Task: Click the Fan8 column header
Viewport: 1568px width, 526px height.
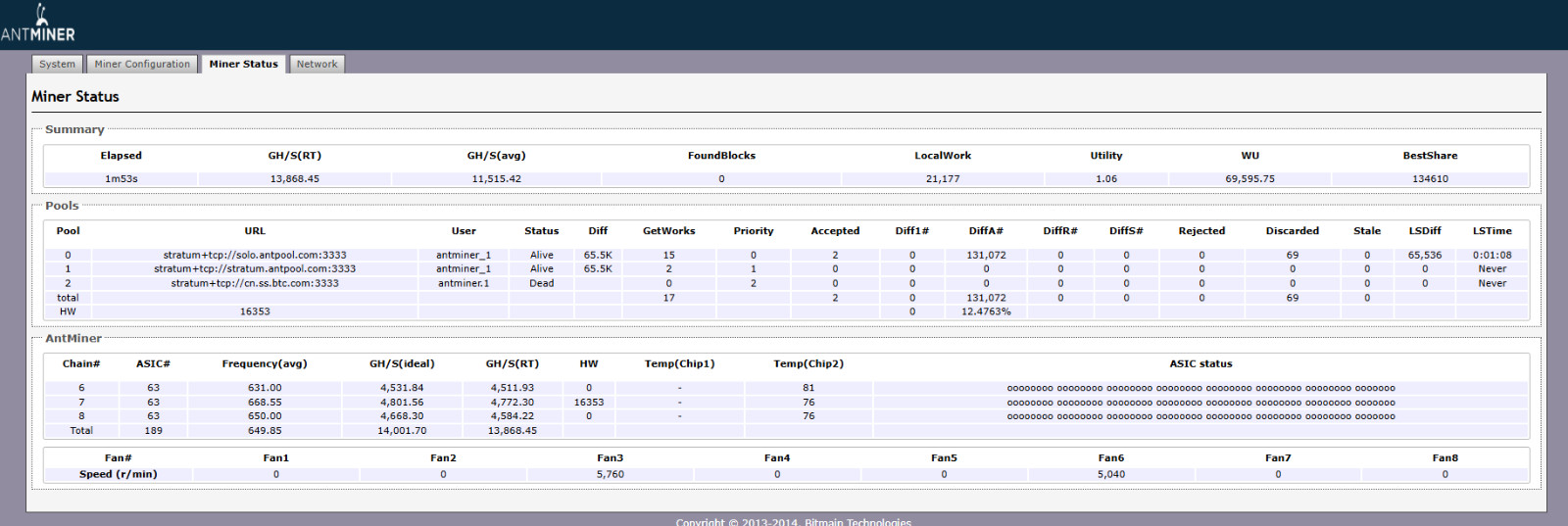Action: [1445, 458]
